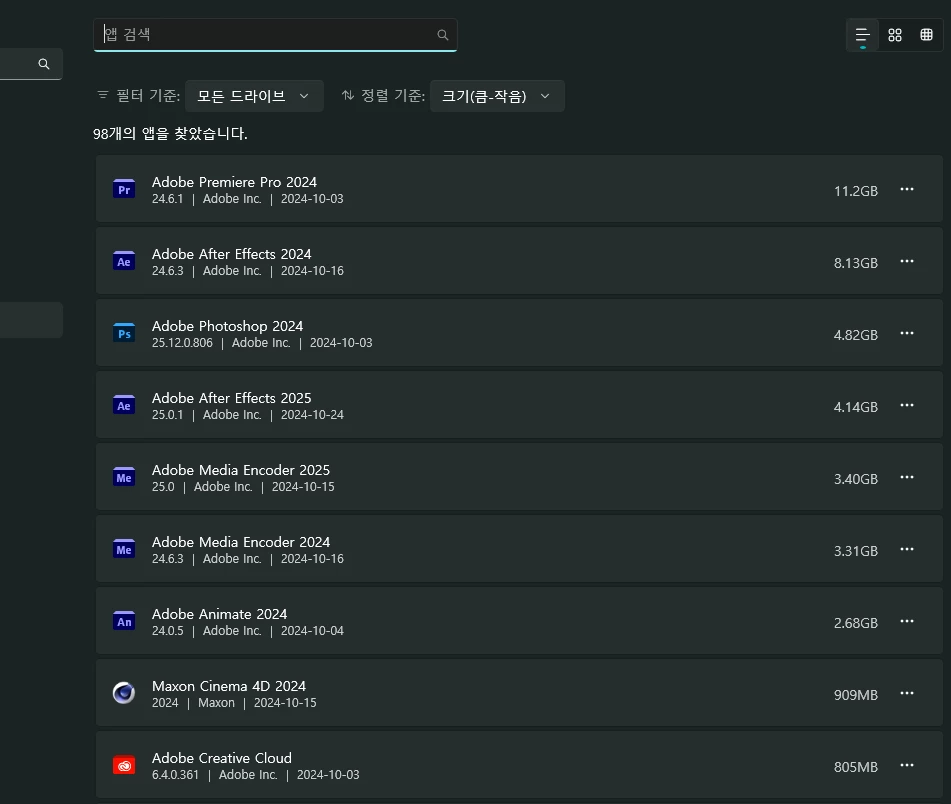
Task: Open more options for Adobe Media Encoder 2024
Action: (x=907, y=549)
